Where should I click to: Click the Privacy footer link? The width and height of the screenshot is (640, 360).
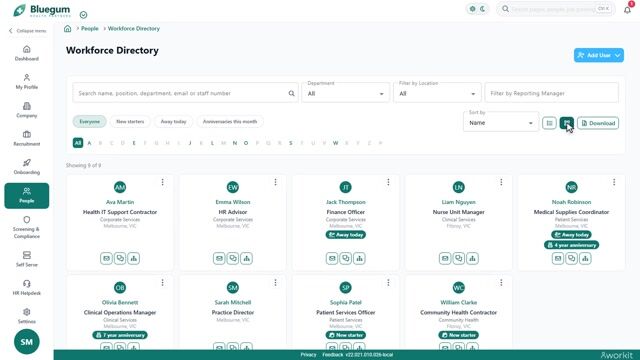coord(308,355)
